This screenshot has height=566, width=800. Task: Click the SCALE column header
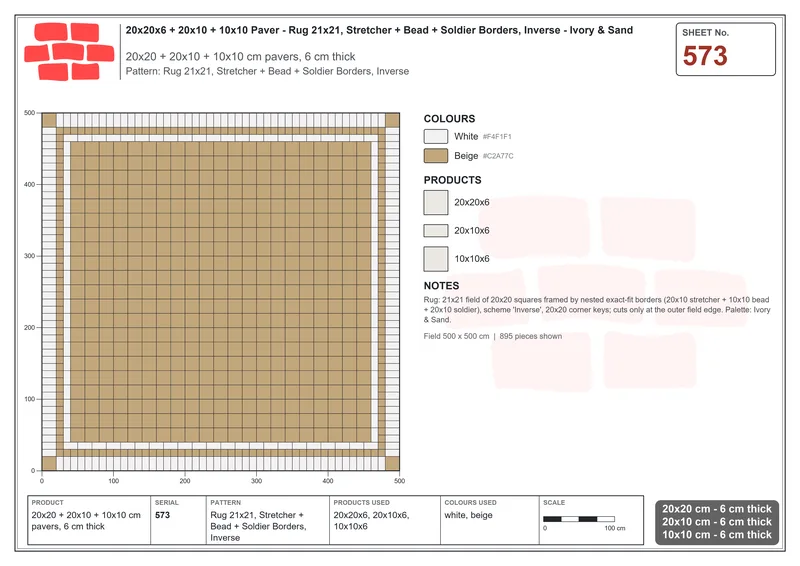pyautogui.click(x=554, y=503)
